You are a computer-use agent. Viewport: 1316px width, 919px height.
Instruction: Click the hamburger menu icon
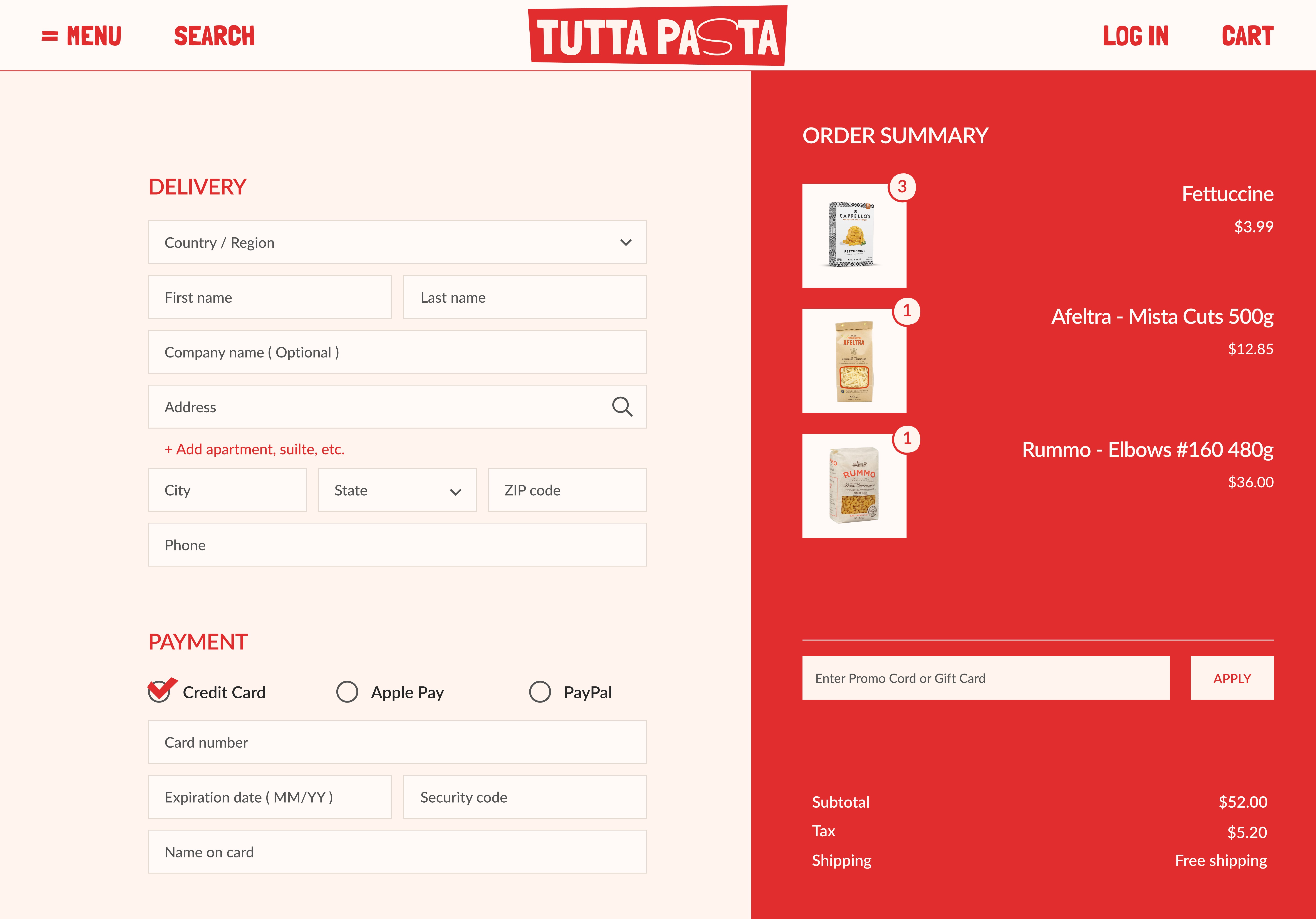click(50, 36)
